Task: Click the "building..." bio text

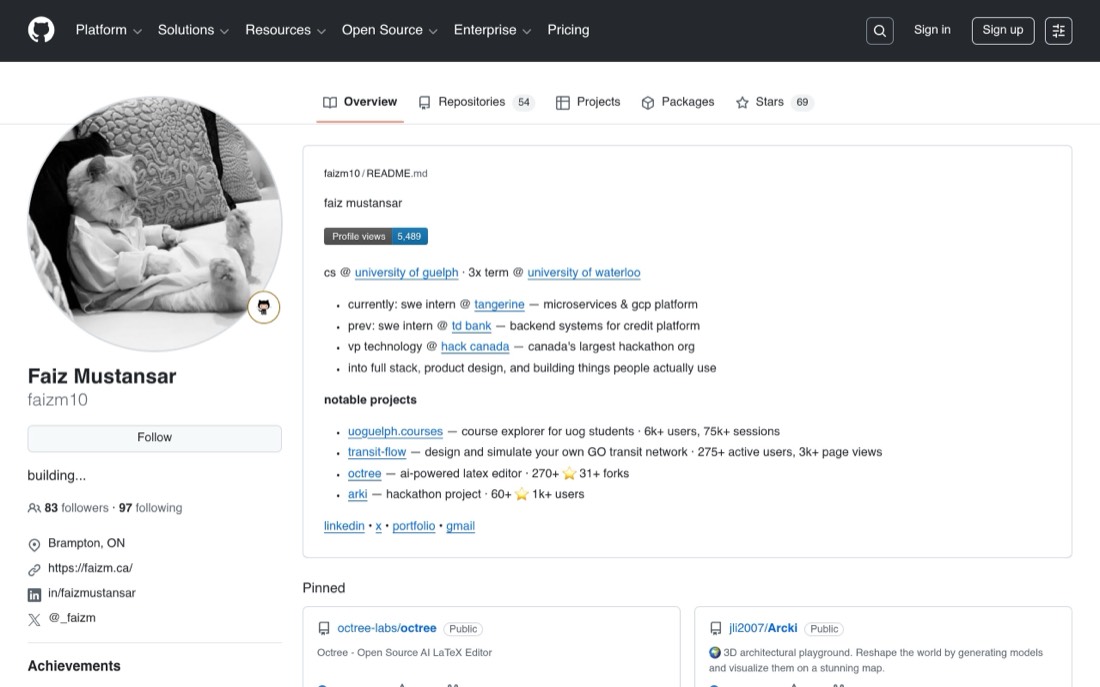Action: click(56, 476)
